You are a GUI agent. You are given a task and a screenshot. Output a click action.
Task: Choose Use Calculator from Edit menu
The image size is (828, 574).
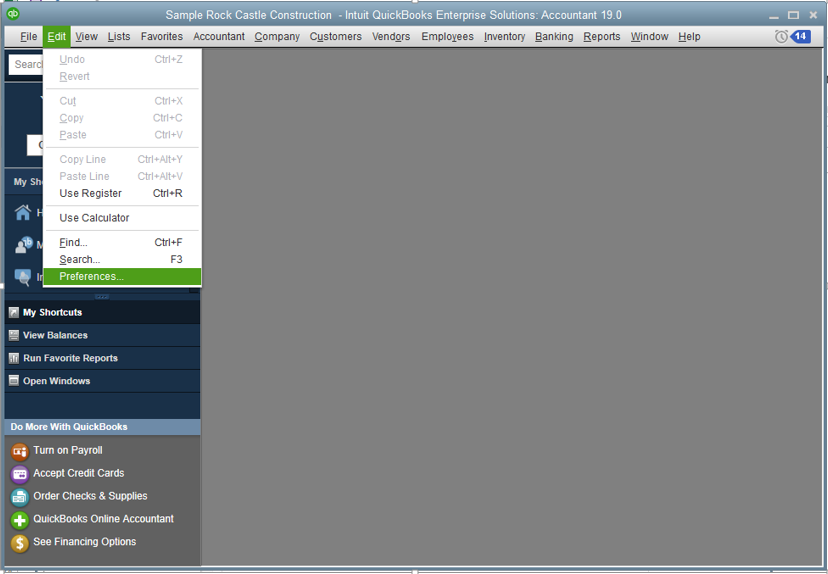click(122, 218)
